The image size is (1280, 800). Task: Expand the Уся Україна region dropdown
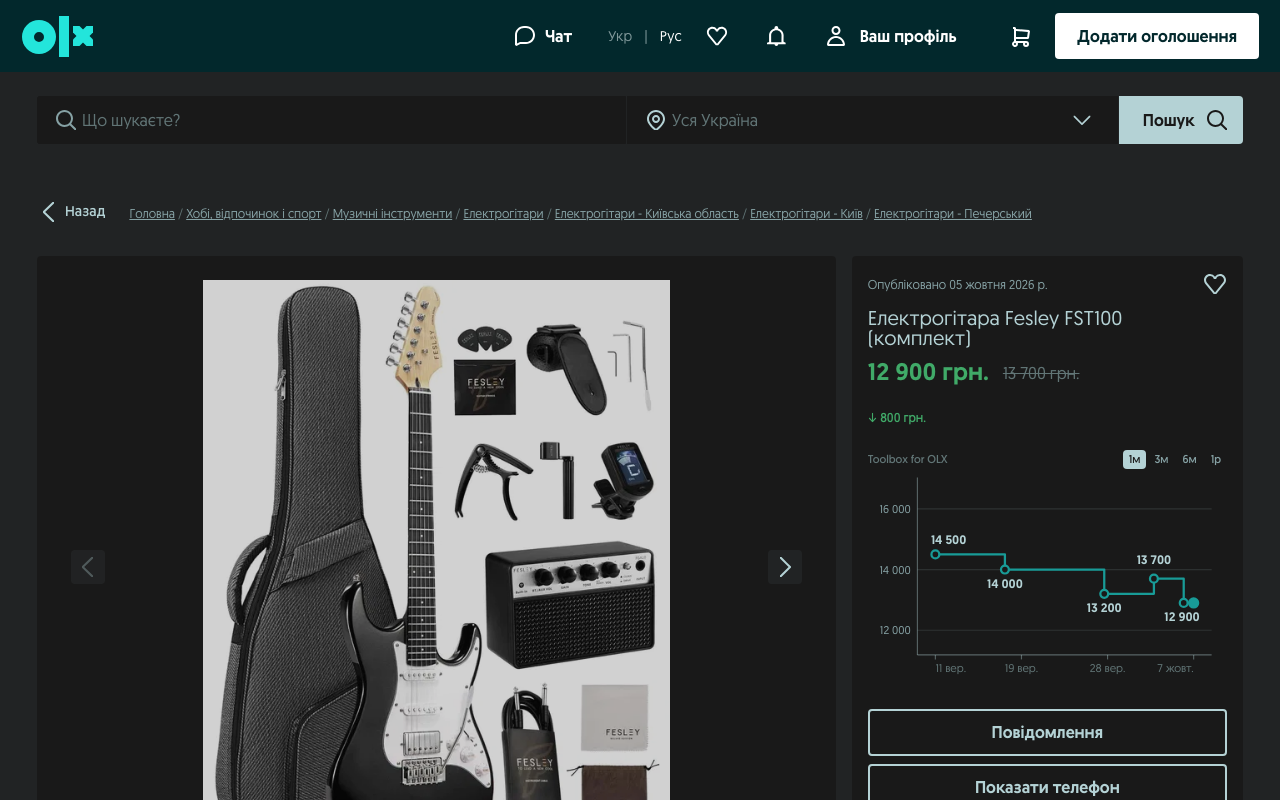click(x=1082, y=120)
